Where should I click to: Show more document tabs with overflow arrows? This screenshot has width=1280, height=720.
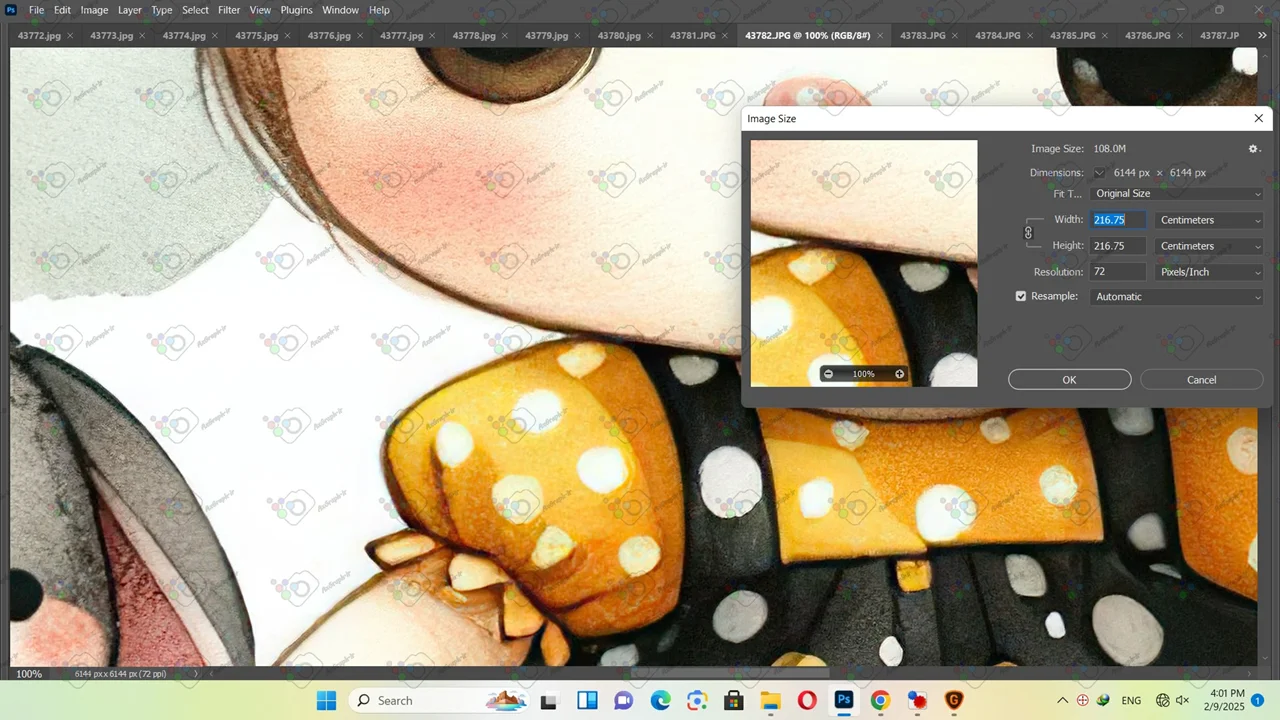pos(1261,36)
